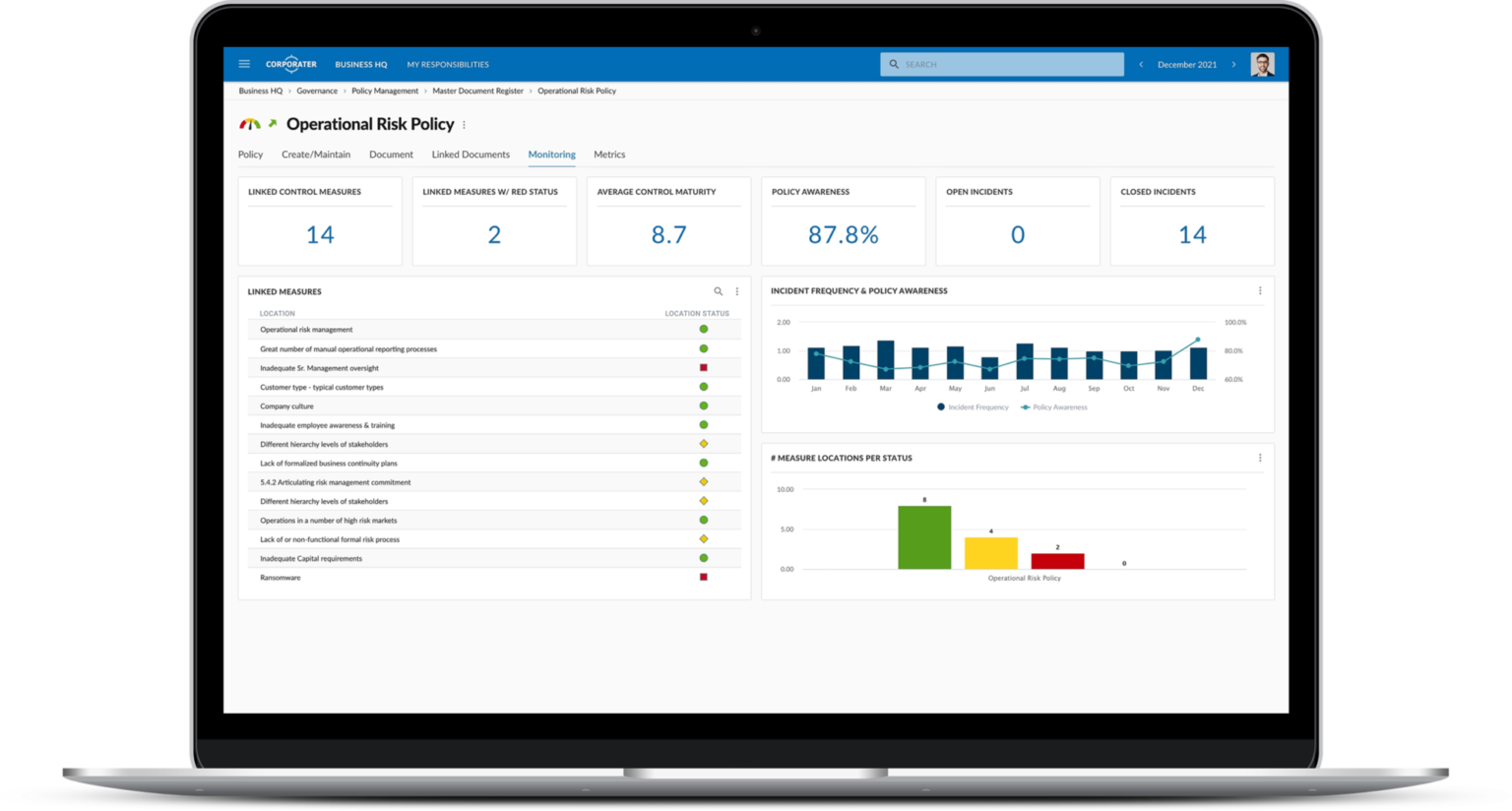Open the Linked Measures search icon

point(718,291)
